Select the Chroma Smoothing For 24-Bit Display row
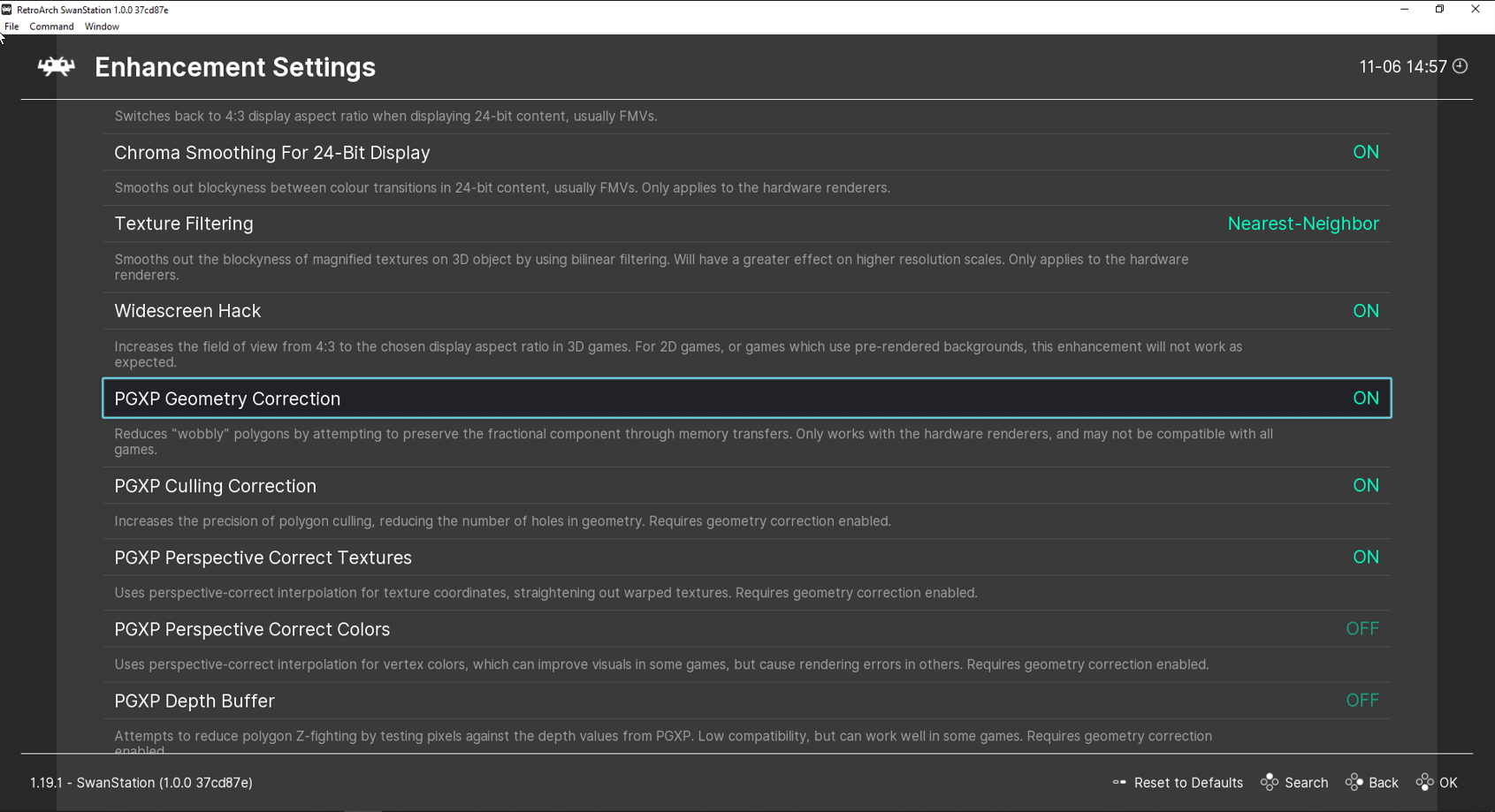The width and height of the screenshot is (1495, 812). [x=747, y=152]
